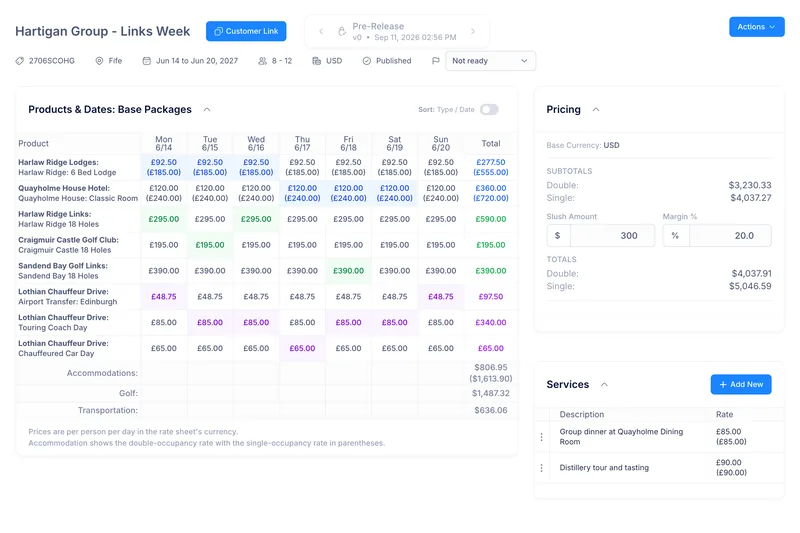Collapse the Products & Dates panel
800x533 pixels.
pos(207,110)
